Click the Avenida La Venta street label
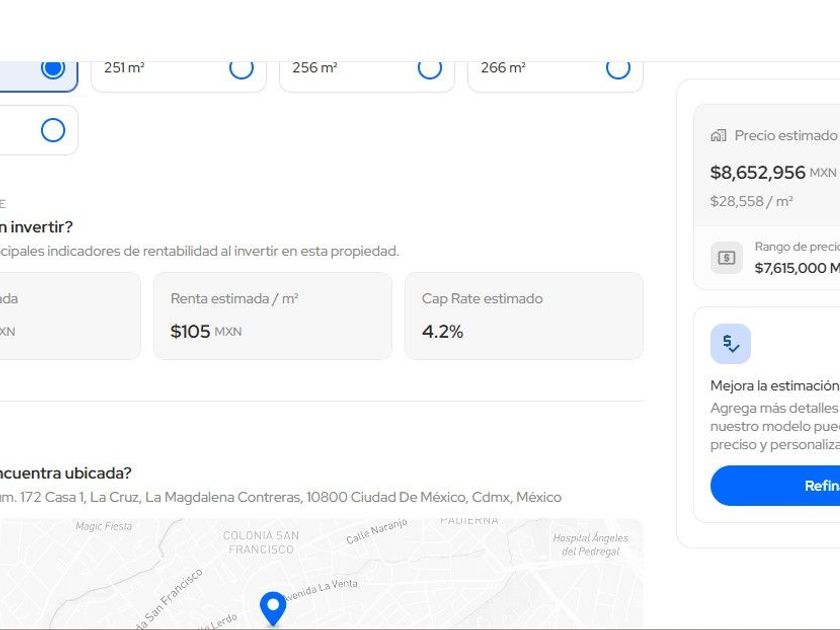 pos(321,590)
